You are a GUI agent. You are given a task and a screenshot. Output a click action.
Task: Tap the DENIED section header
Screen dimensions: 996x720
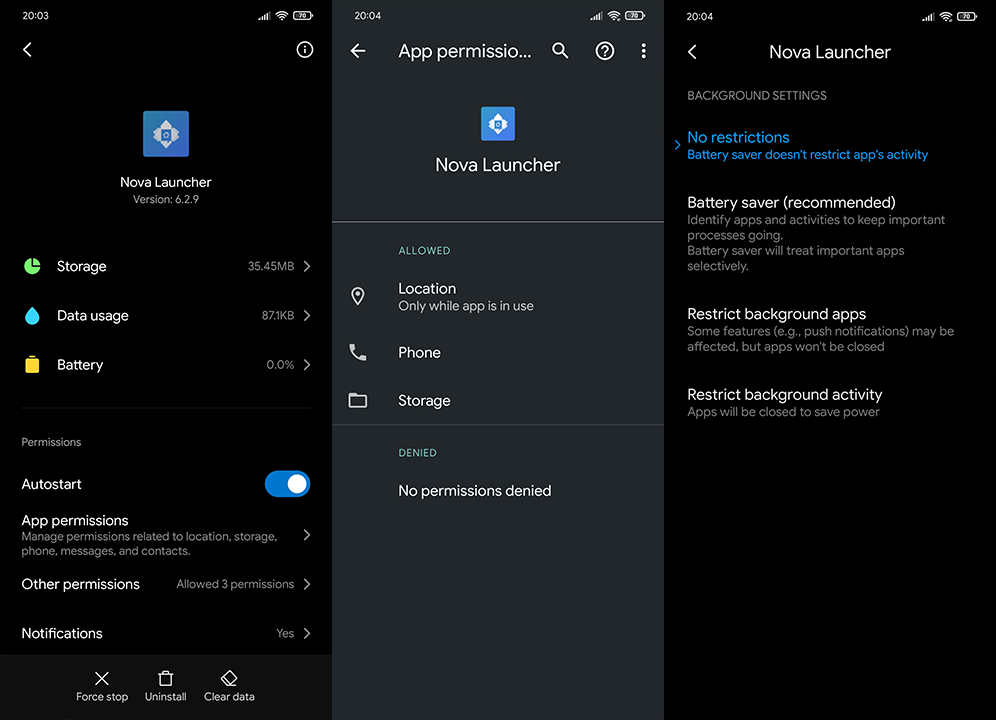pos(417,453)
